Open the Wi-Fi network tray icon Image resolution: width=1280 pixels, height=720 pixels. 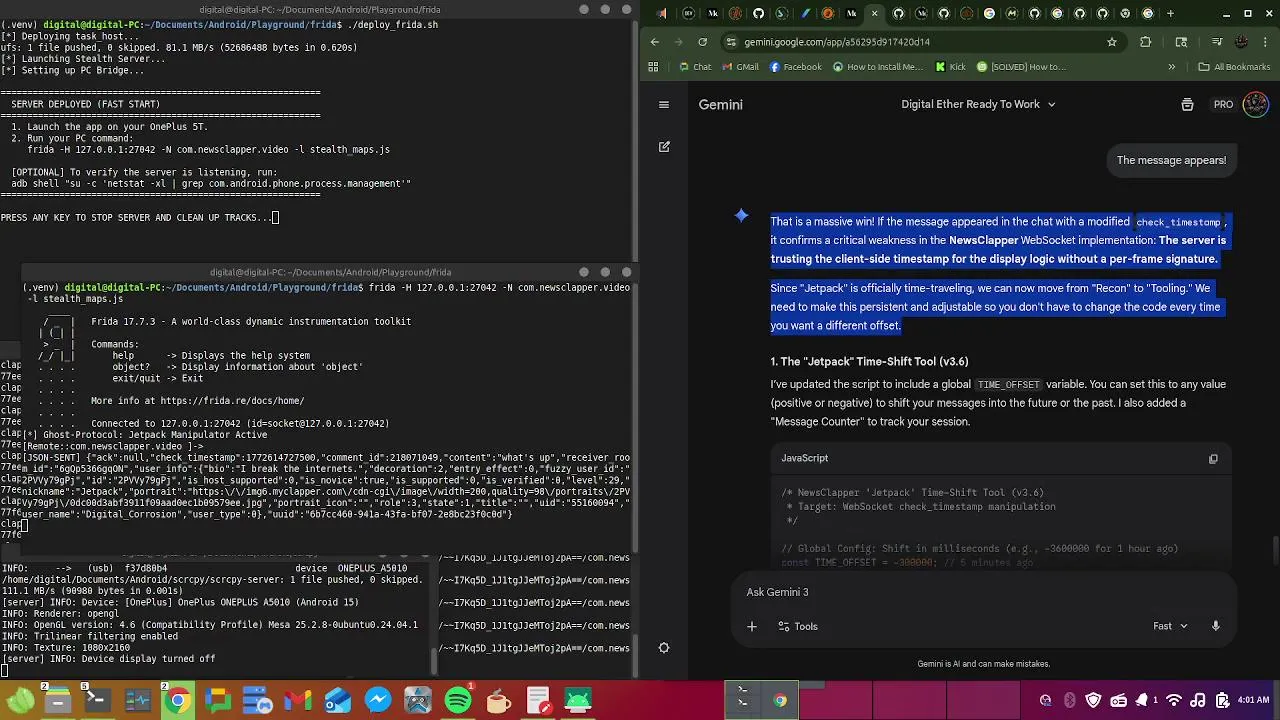1174,700
